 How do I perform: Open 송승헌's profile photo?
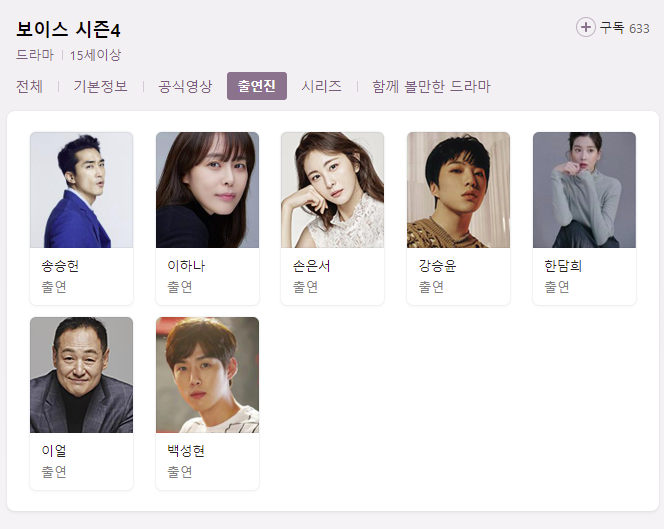(x=81, y=190)
